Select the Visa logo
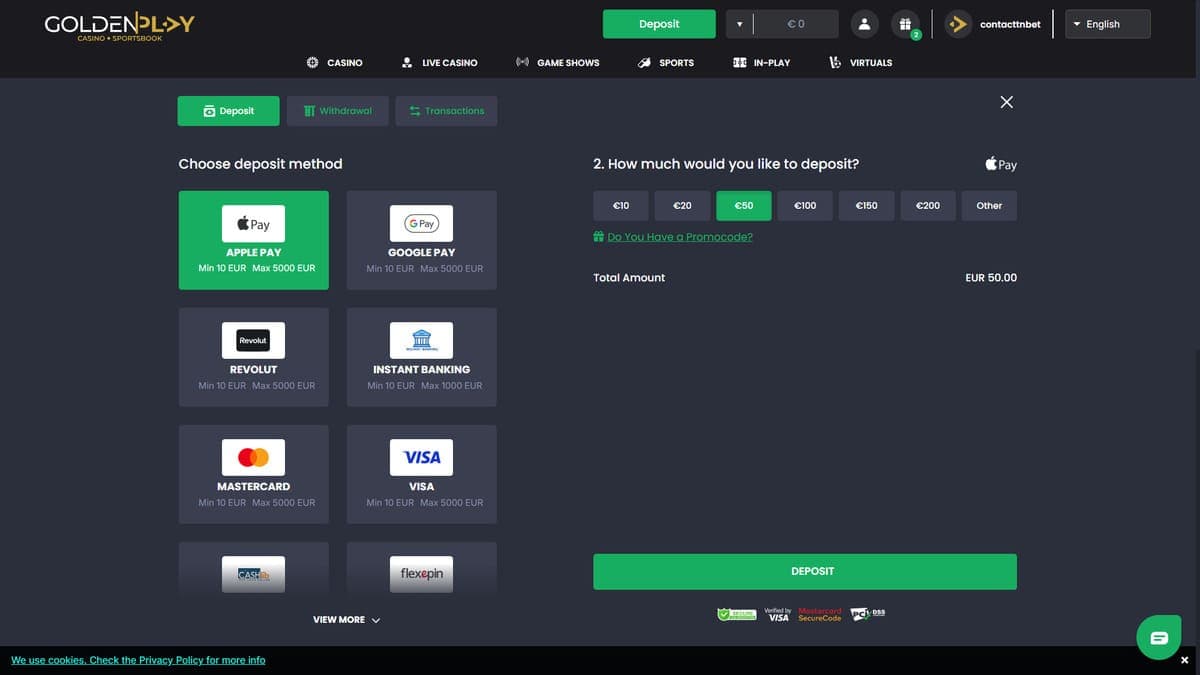 (x=421, y=458)
